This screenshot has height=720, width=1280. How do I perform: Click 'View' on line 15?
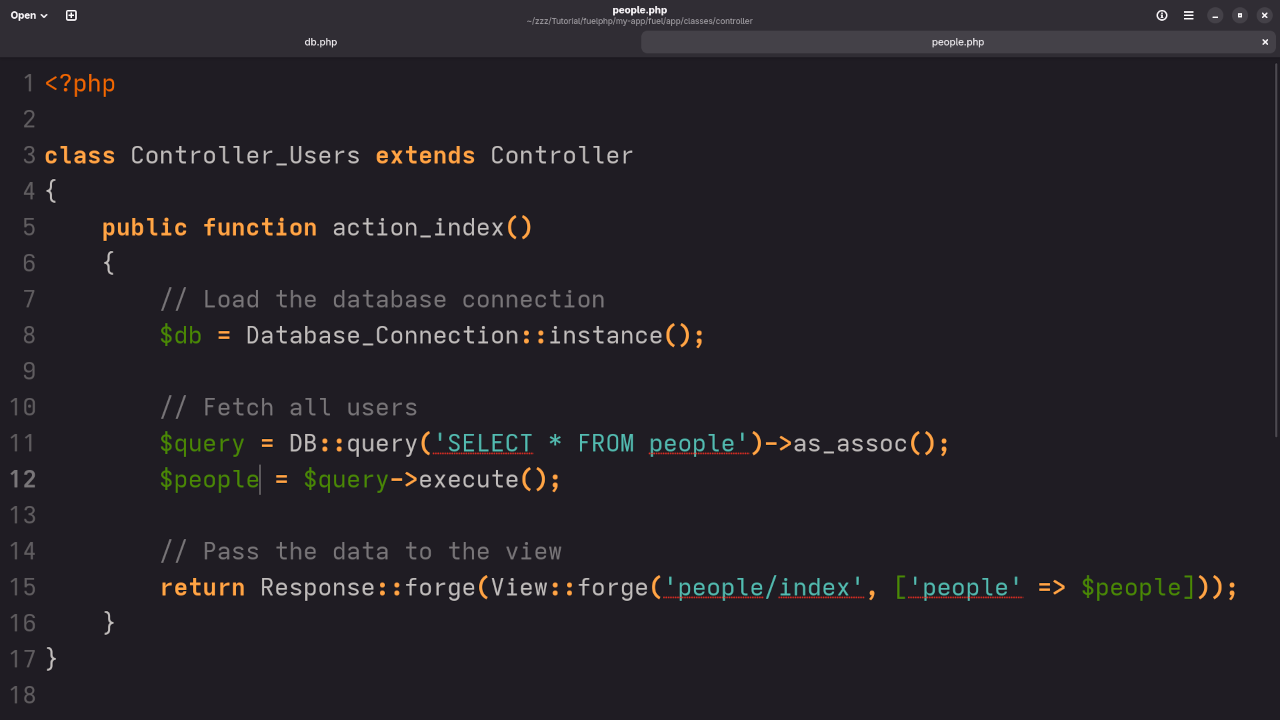519,587
